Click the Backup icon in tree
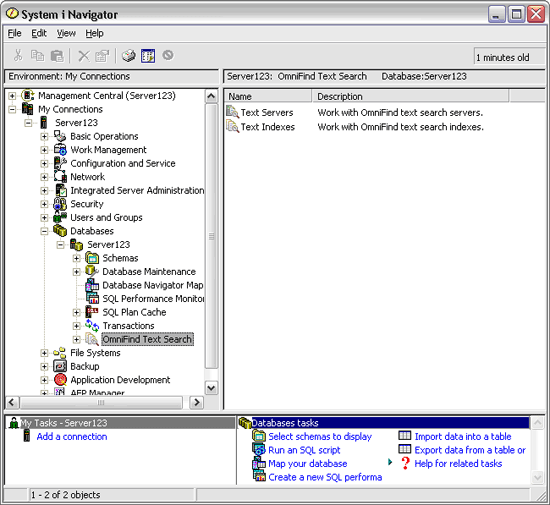Screen dimensions: 550x505 pyautogui.click(x=60, y=366)
